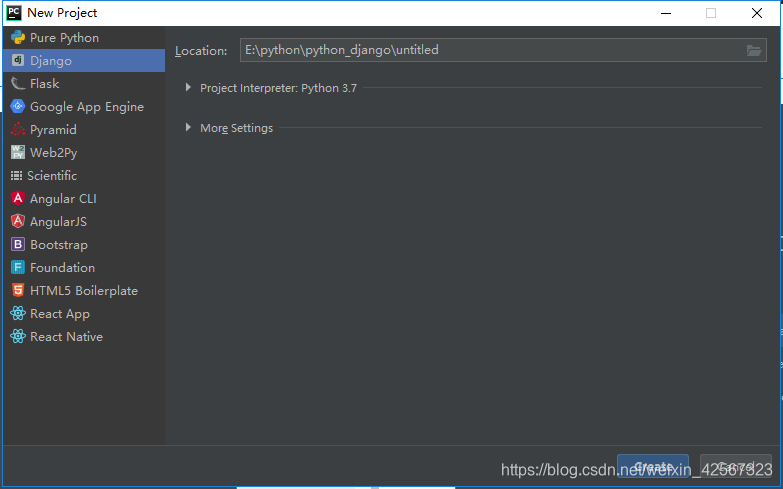Click the Angular CLI shield icon
Screen dimensions: 783x489
[18, 198]
